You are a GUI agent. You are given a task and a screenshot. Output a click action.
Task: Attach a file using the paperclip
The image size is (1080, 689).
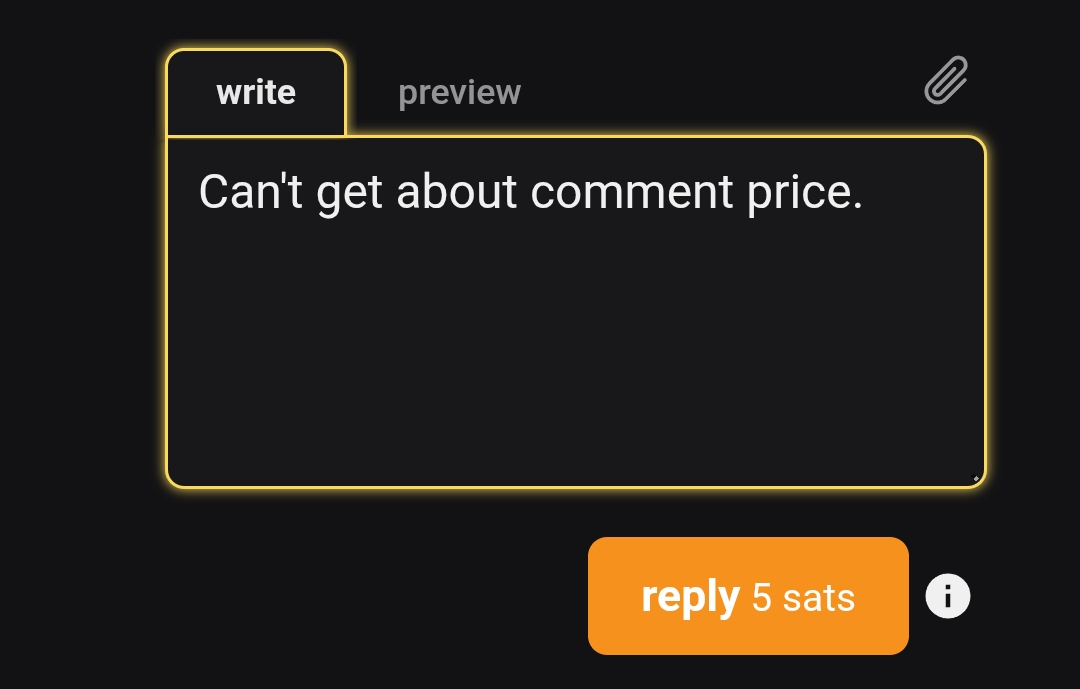pos(945,80)
